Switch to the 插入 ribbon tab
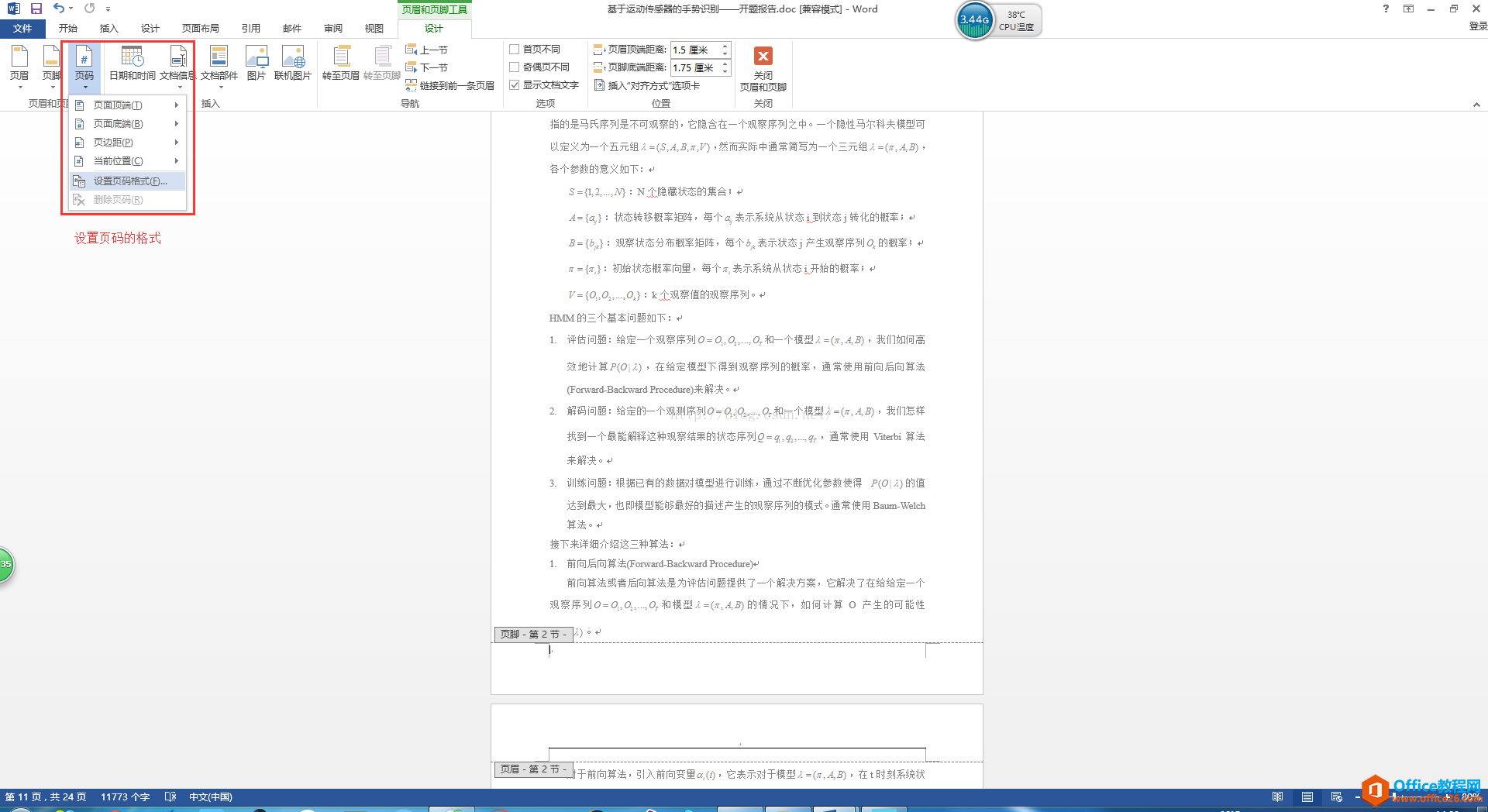1488x812 pixels. click(109, 29)
